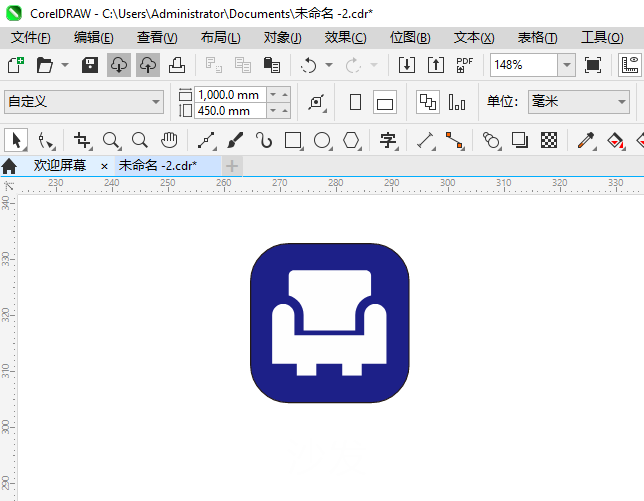Open the zoom level dropdown arrow
This screenshot has width=644, height=501.
[x=567, y=65]
